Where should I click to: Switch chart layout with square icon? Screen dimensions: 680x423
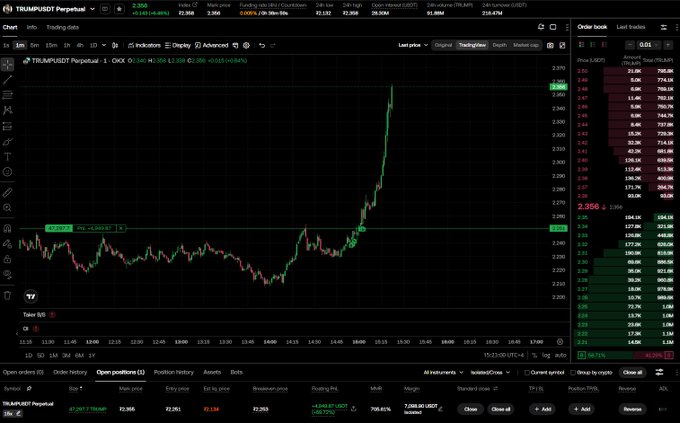click(x=553, y=27)
